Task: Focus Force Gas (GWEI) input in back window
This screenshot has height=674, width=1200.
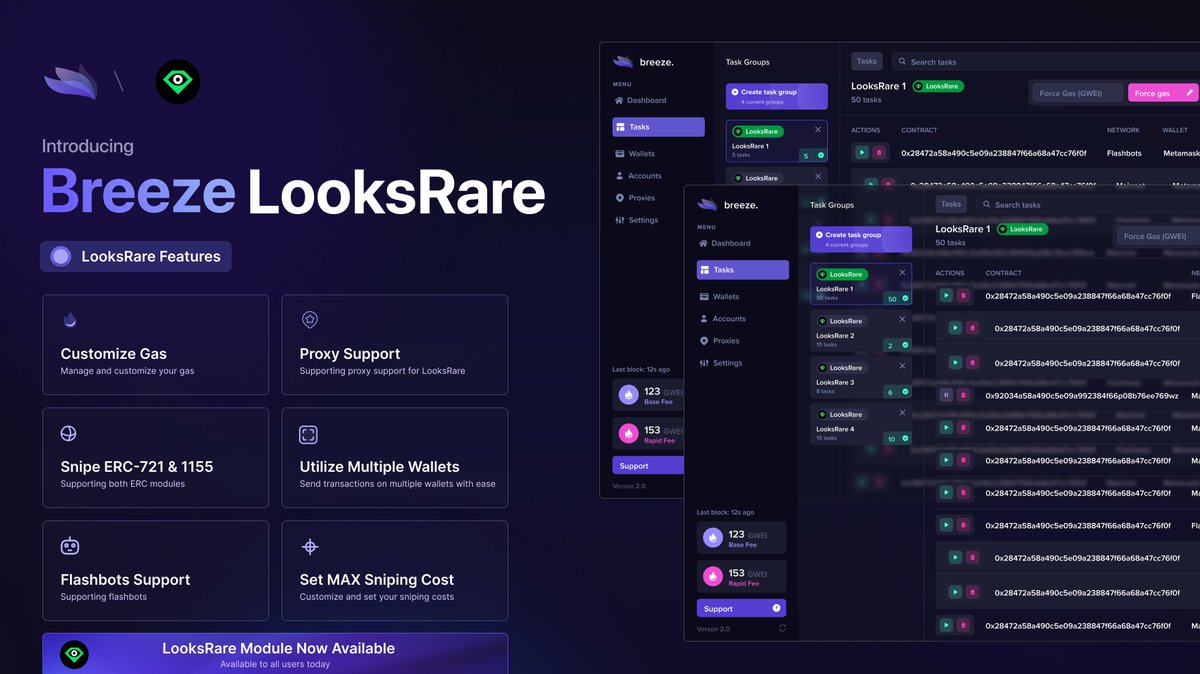Action: [1077, 93]
